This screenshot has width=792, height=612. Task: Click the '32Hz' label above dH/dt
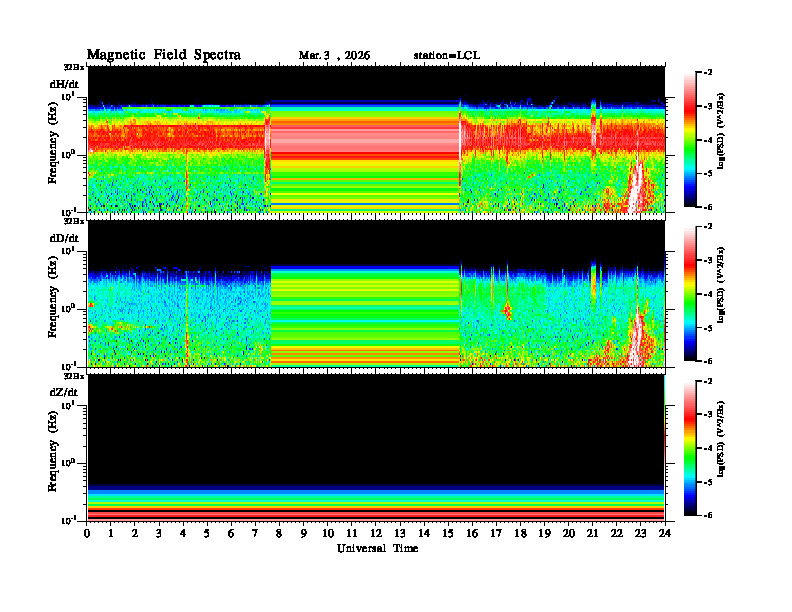tap(74, 67)
